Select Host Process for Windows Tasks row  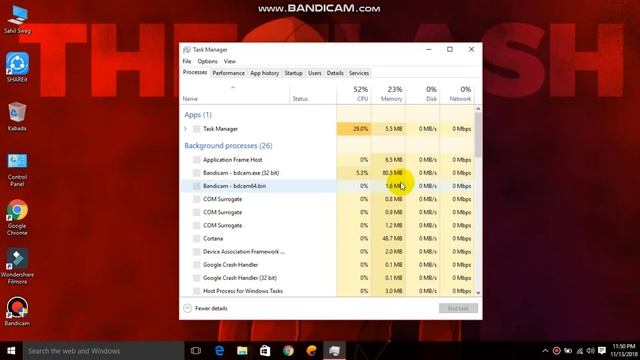(x=327, y=291)
